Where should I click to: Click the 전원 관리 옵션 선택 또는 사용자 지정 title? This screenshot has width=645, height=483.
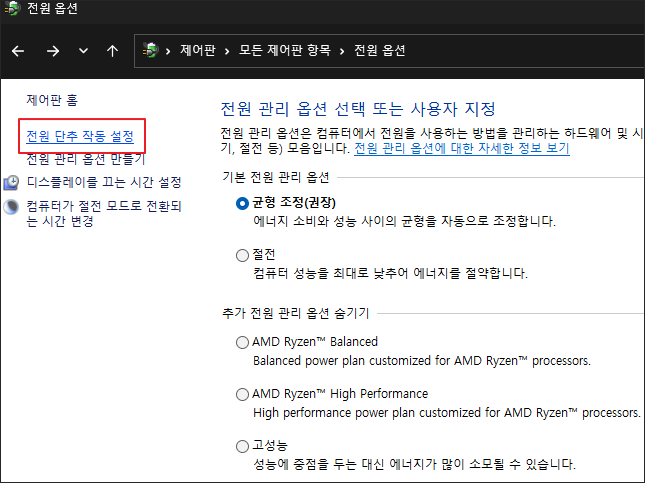coord(358,109)
